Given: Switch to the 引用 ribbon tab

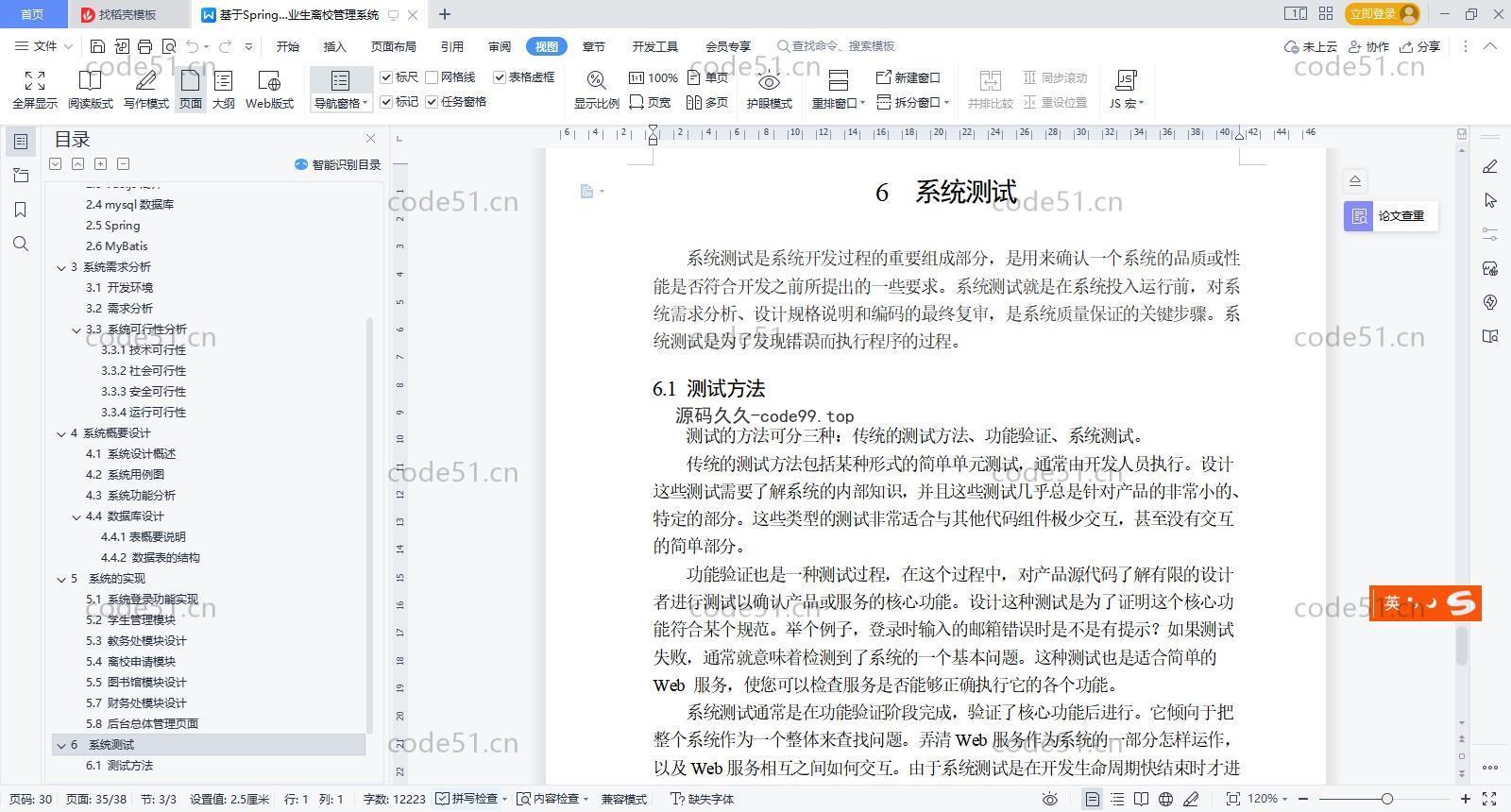Looking at the screenshot, I should (x=451, y=46).
